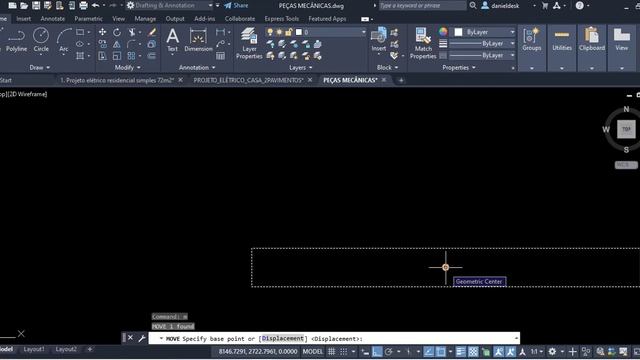Click the layer 0 color swatch
Image resolution: width=640 pixels, height=360 pixels.
[x=299, y=32]
